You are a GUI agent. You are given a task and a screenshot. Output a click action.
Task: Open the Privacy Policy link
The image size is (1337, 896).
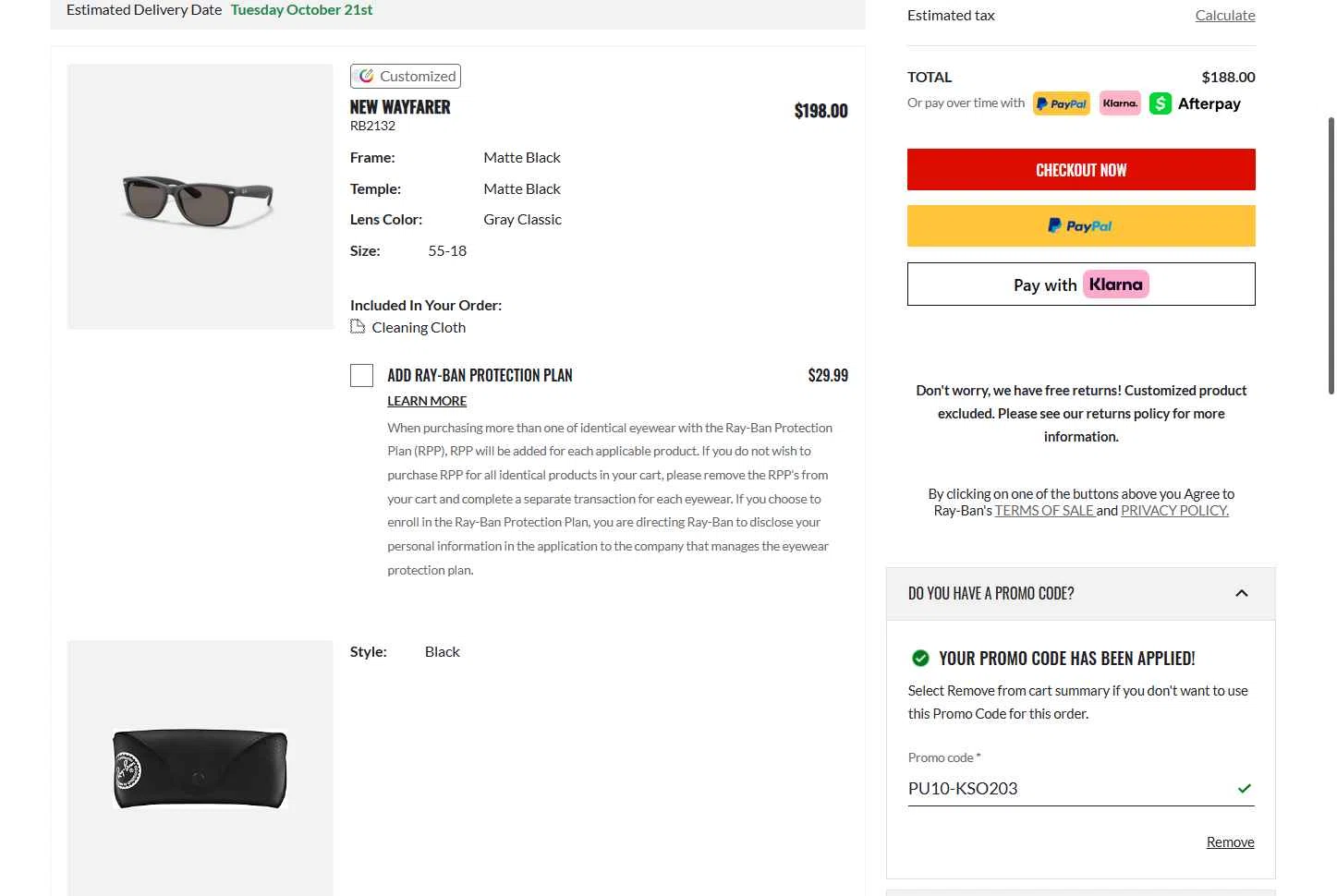pos(1173,510)
